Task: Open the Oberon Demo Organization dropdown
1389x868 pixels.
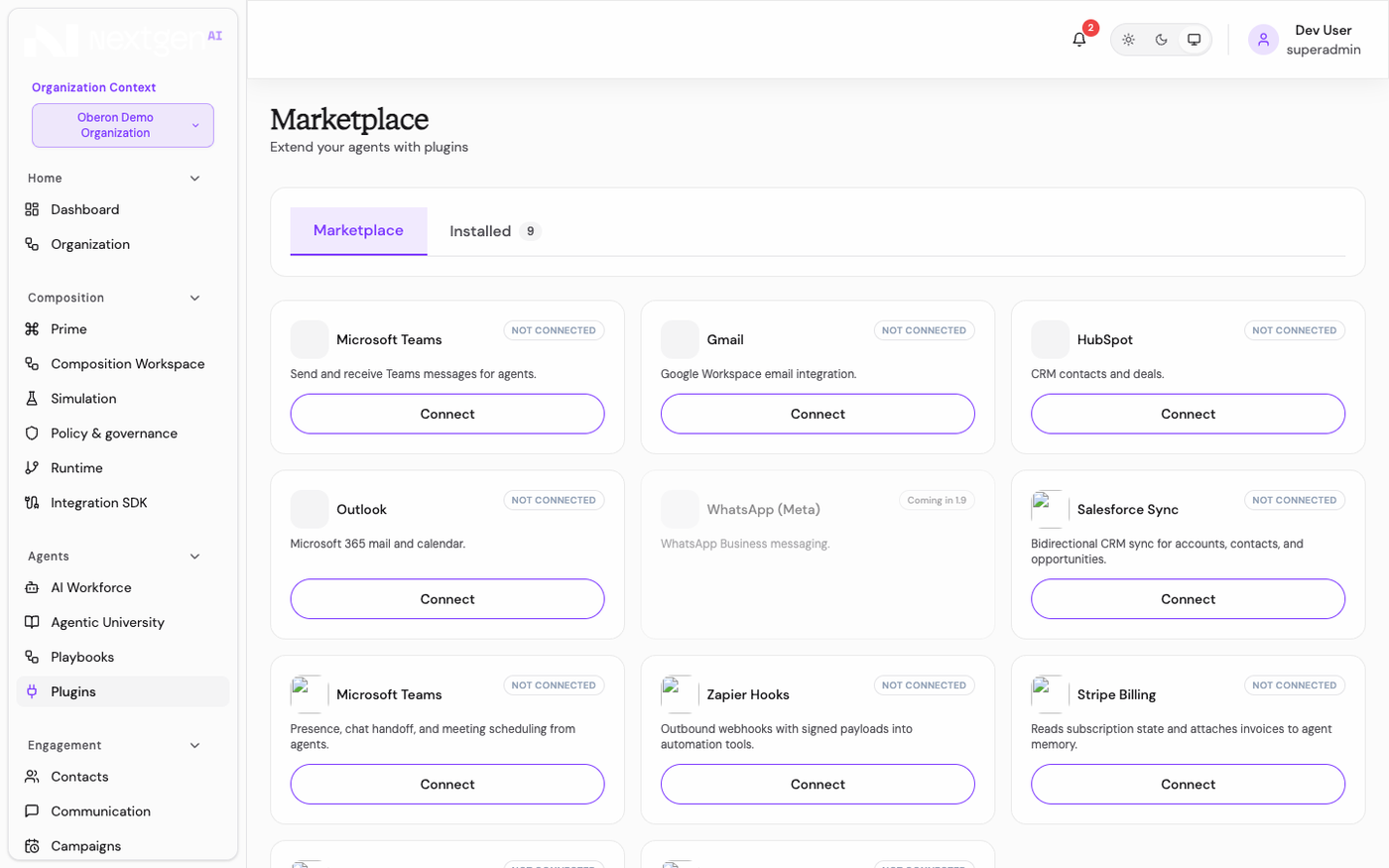Action: coord(123,125)
